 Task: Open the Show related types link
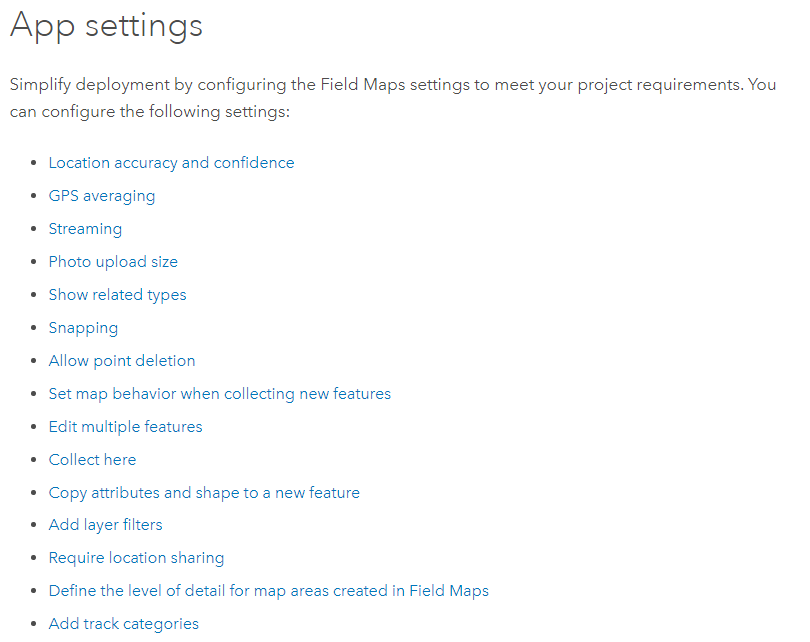pyautogui.click(x=117, y=295)
